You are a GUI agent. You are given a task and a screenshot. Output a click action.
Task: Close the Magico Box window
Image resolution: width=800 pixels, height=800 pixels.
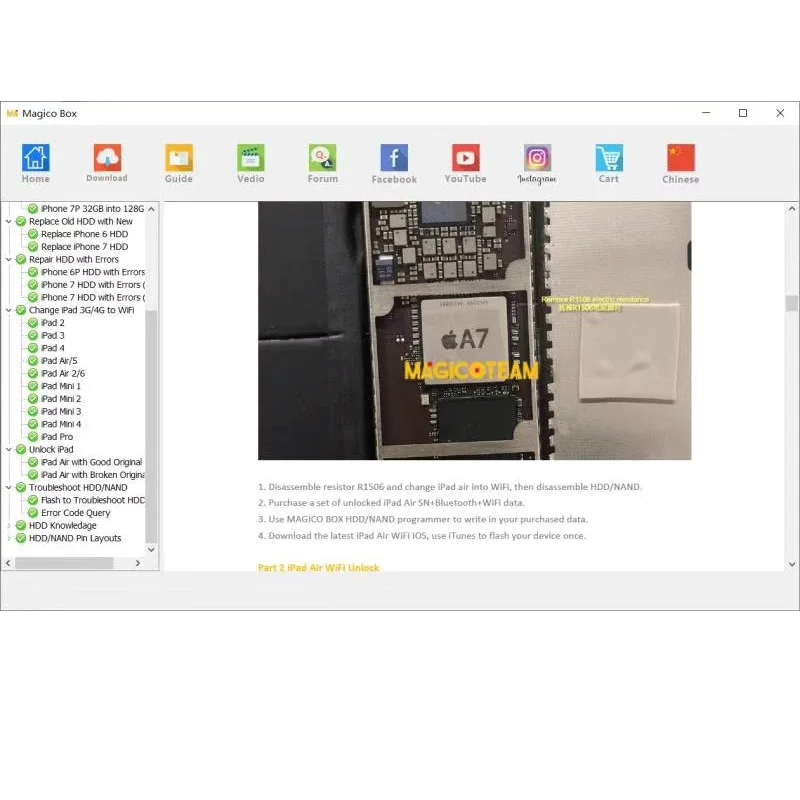(x=780, y=113)
